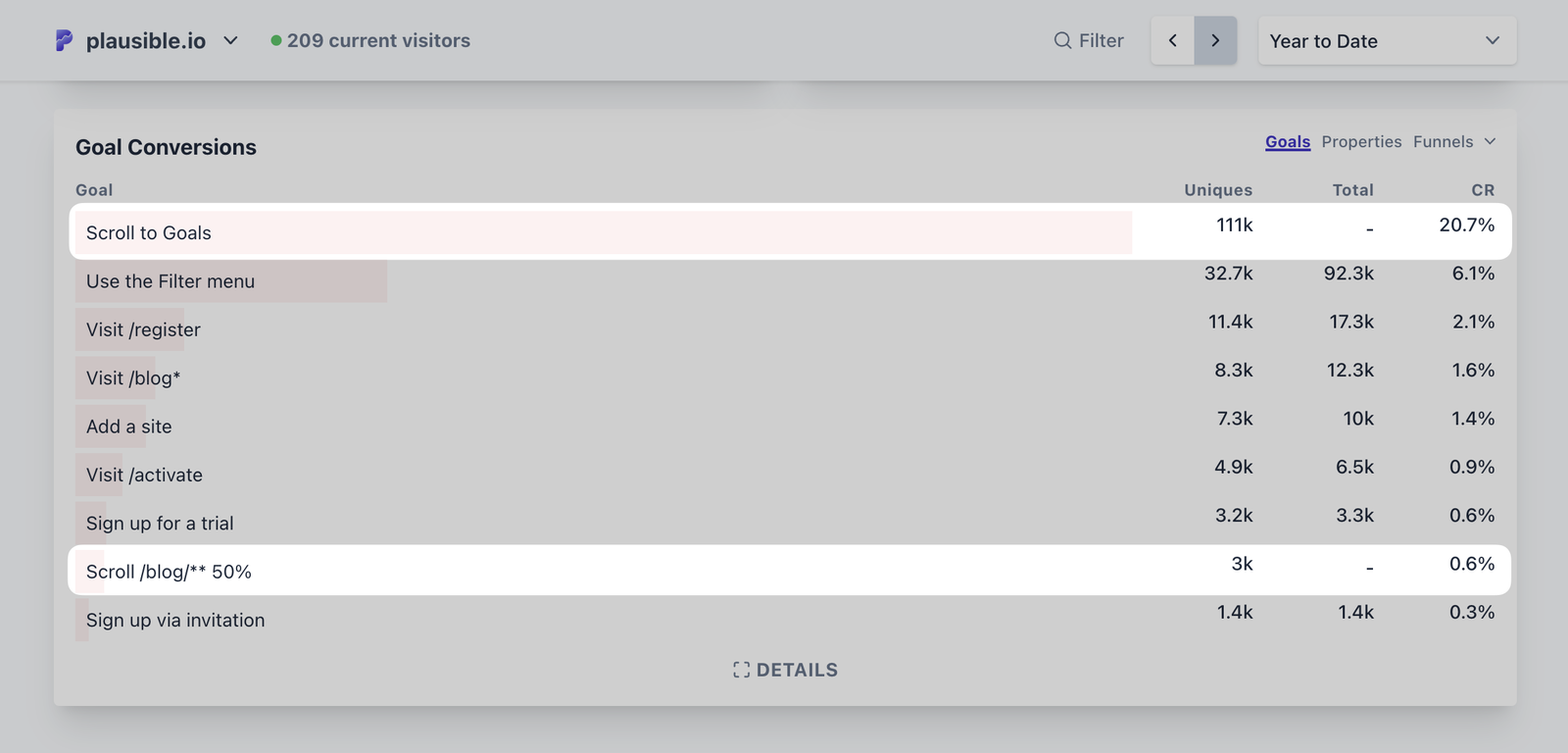Open the Visit /register goal link
Viewport: 1568px width, 753px height.
pos(142,329)
